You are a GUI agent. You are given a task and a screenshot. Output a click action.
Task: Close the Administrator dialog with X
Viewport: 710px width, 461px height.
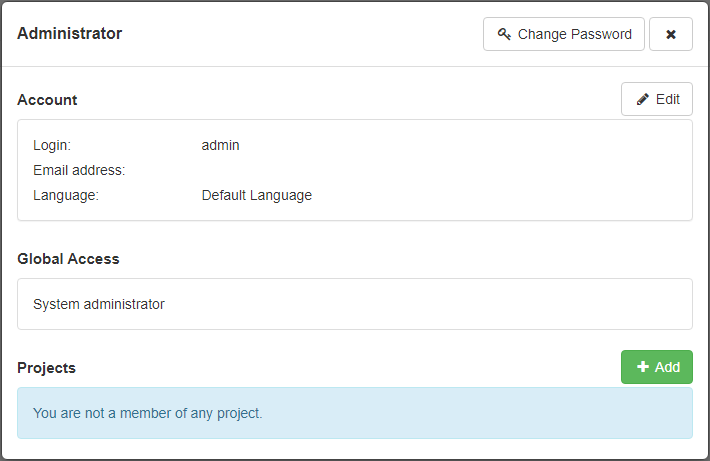pos(671,34)
